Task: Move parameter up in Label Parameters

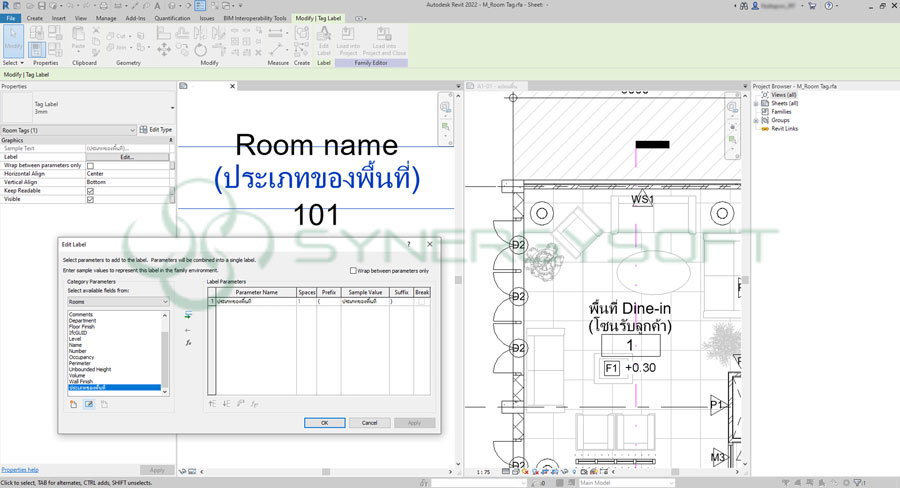Action: (x=212, y=404)
